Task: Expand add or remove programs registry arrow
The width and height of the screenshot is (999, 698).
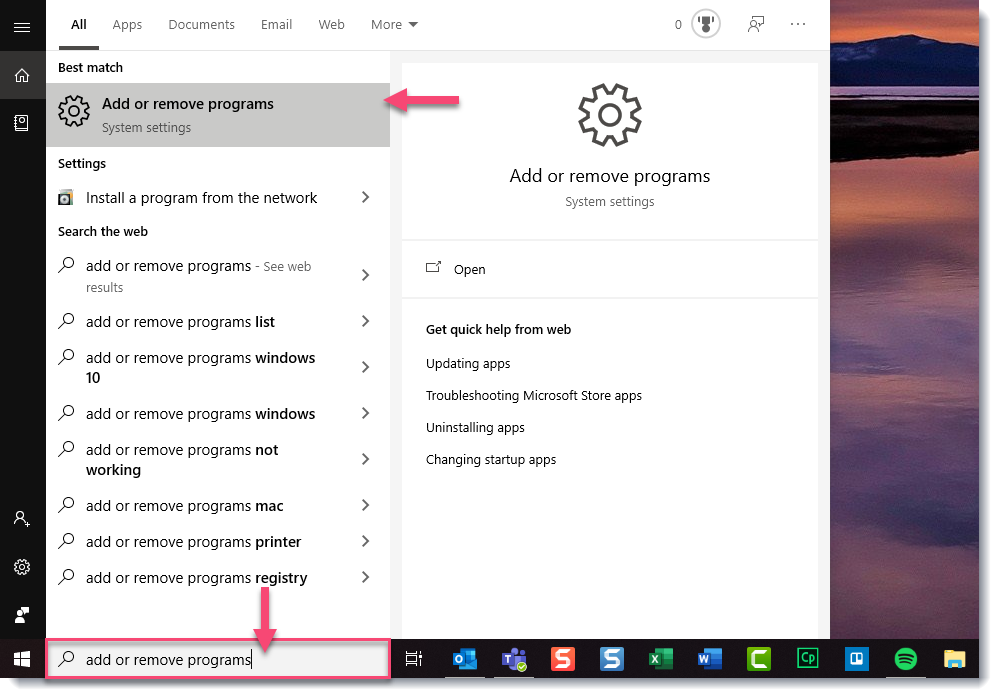Action: tap(366, 578)
